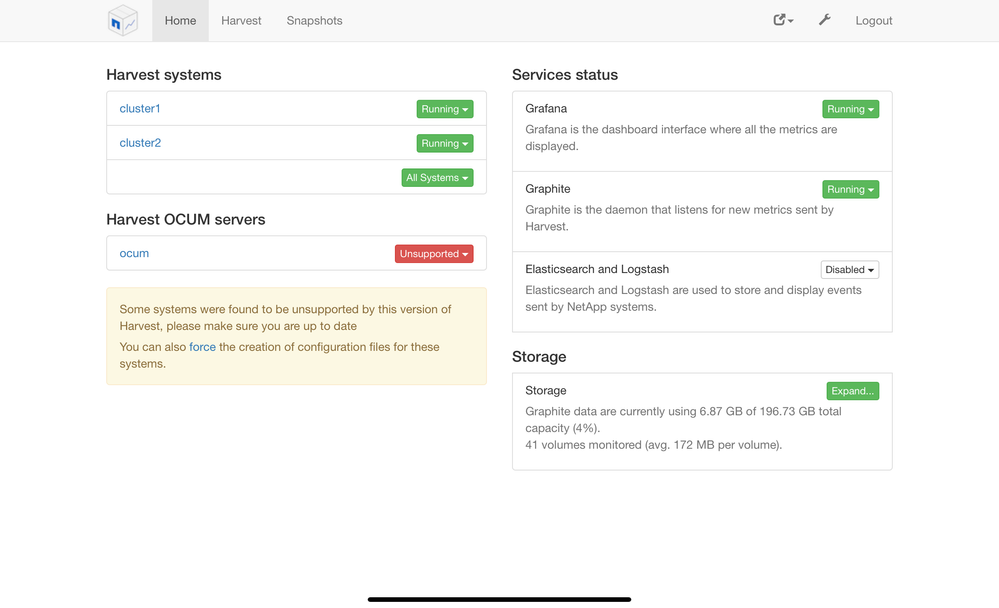Open Elasticsearch and Logstash Disabled dropdown
Viewport: 999px width, 608px height.
click(849, 270)
